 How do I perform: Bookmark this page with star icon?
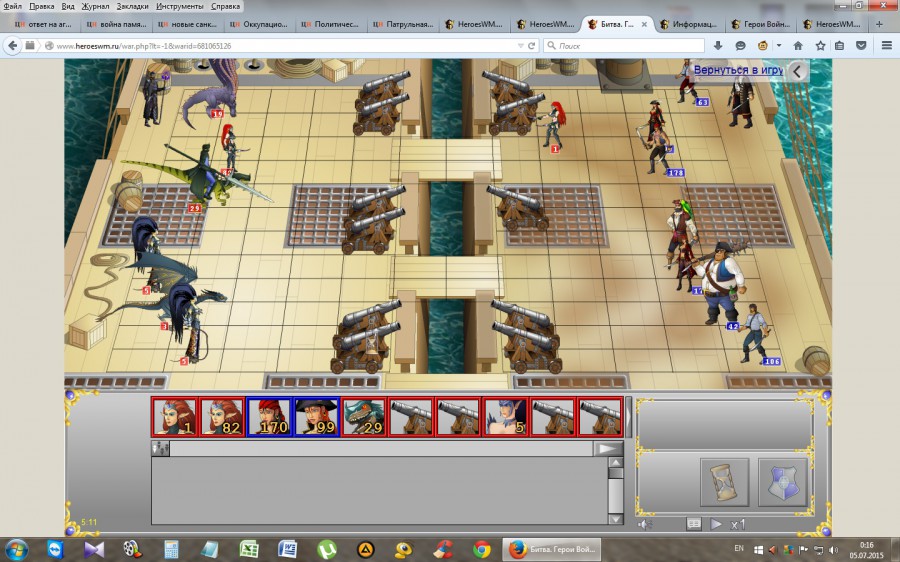(x=821, y=45)
